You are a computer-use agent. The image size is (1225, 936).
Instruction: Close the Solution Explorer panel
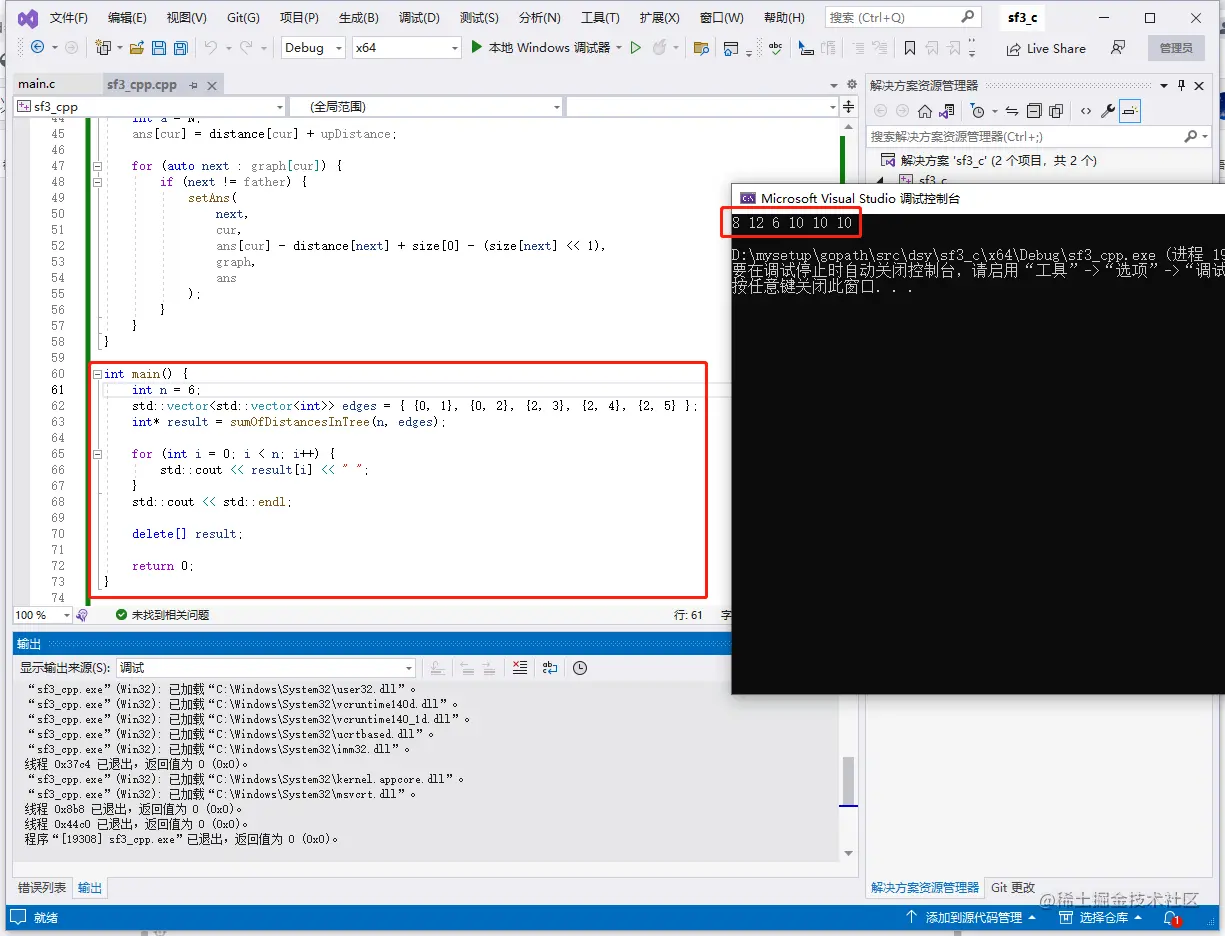1201,85
